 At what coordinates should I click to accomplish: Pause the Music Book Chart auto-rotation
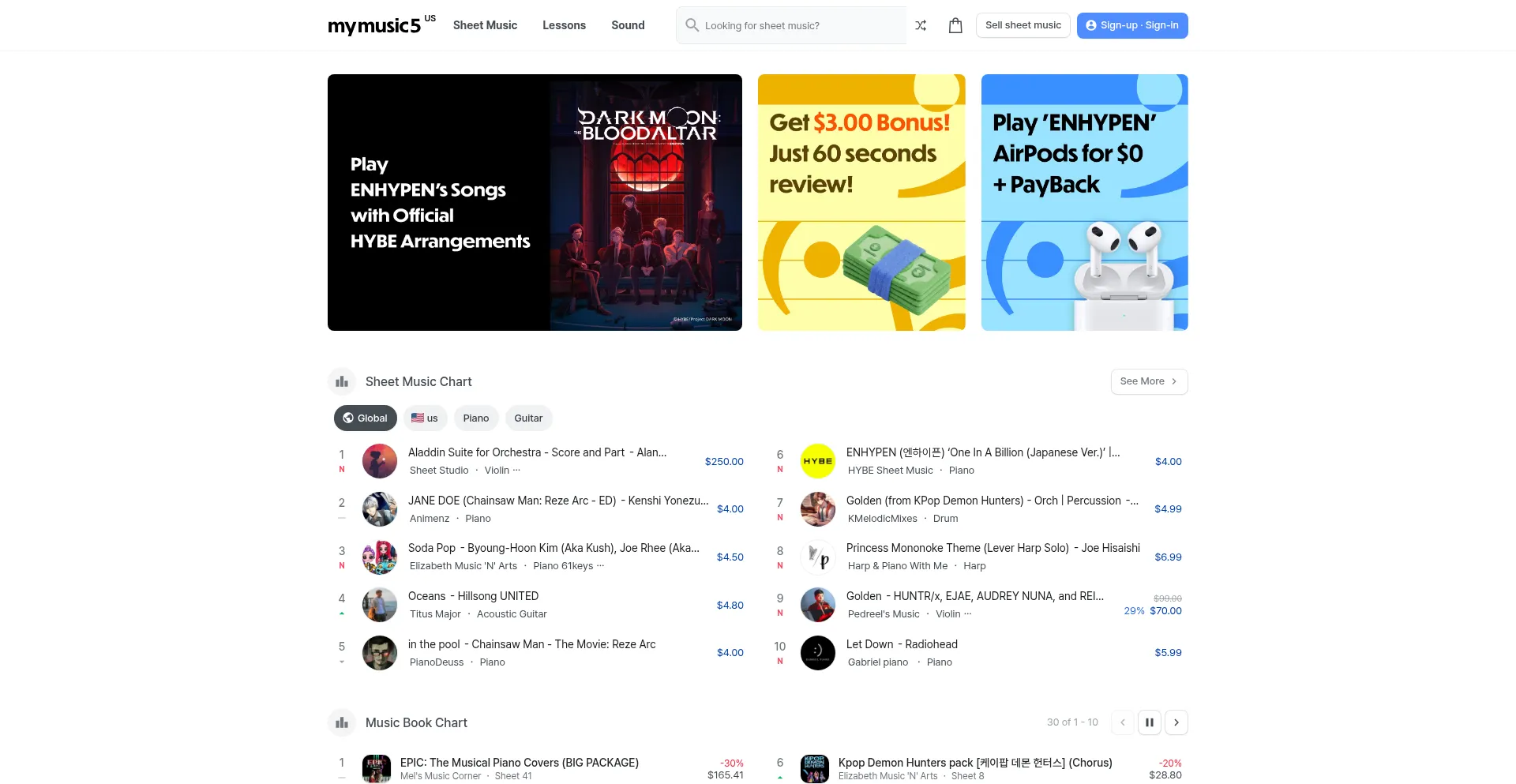(1149, 722)
